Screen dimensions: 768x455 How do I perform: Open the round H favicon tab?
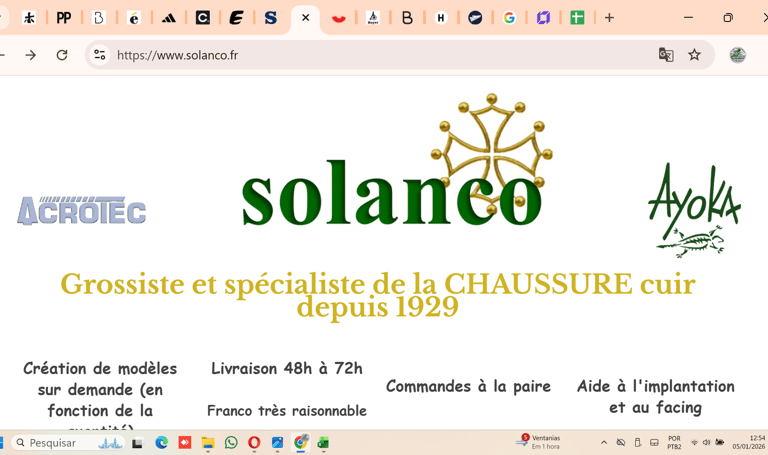pyautogui.click(x=441, y=18)
